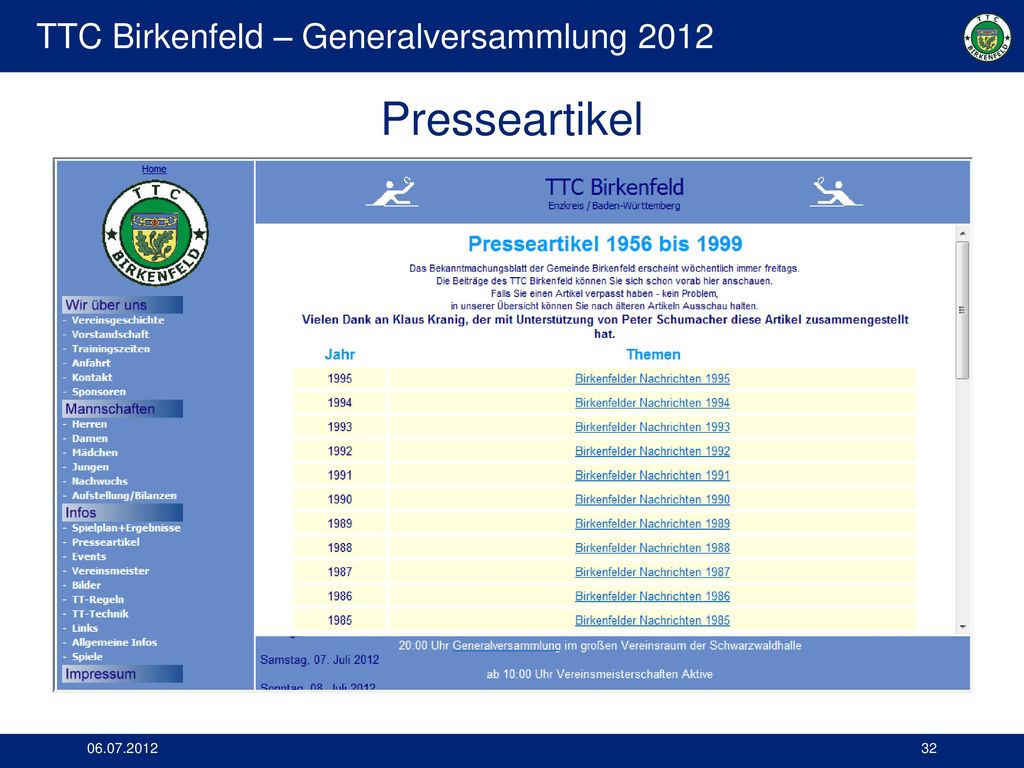Click the Jahr column header

340,355
